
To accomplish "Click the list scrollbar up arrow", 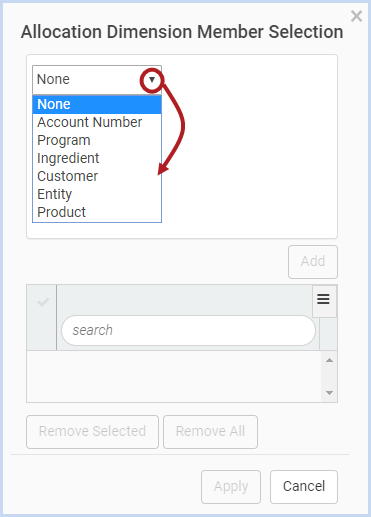I will pyautogui.click(x=329, y=360).
